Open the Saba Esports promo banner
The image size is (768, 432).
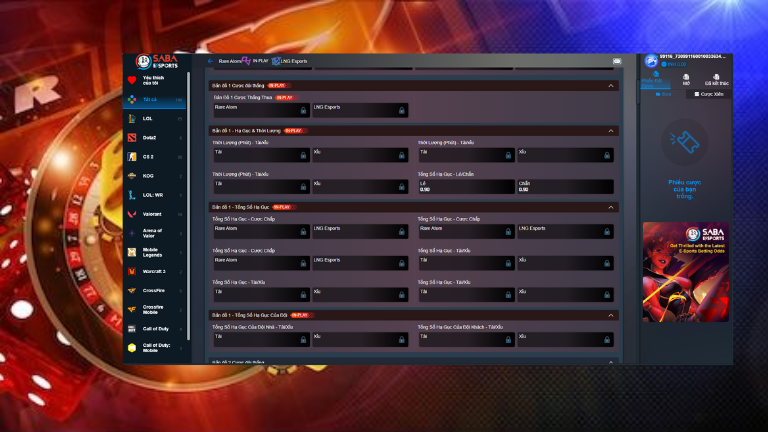pos(686,272)
